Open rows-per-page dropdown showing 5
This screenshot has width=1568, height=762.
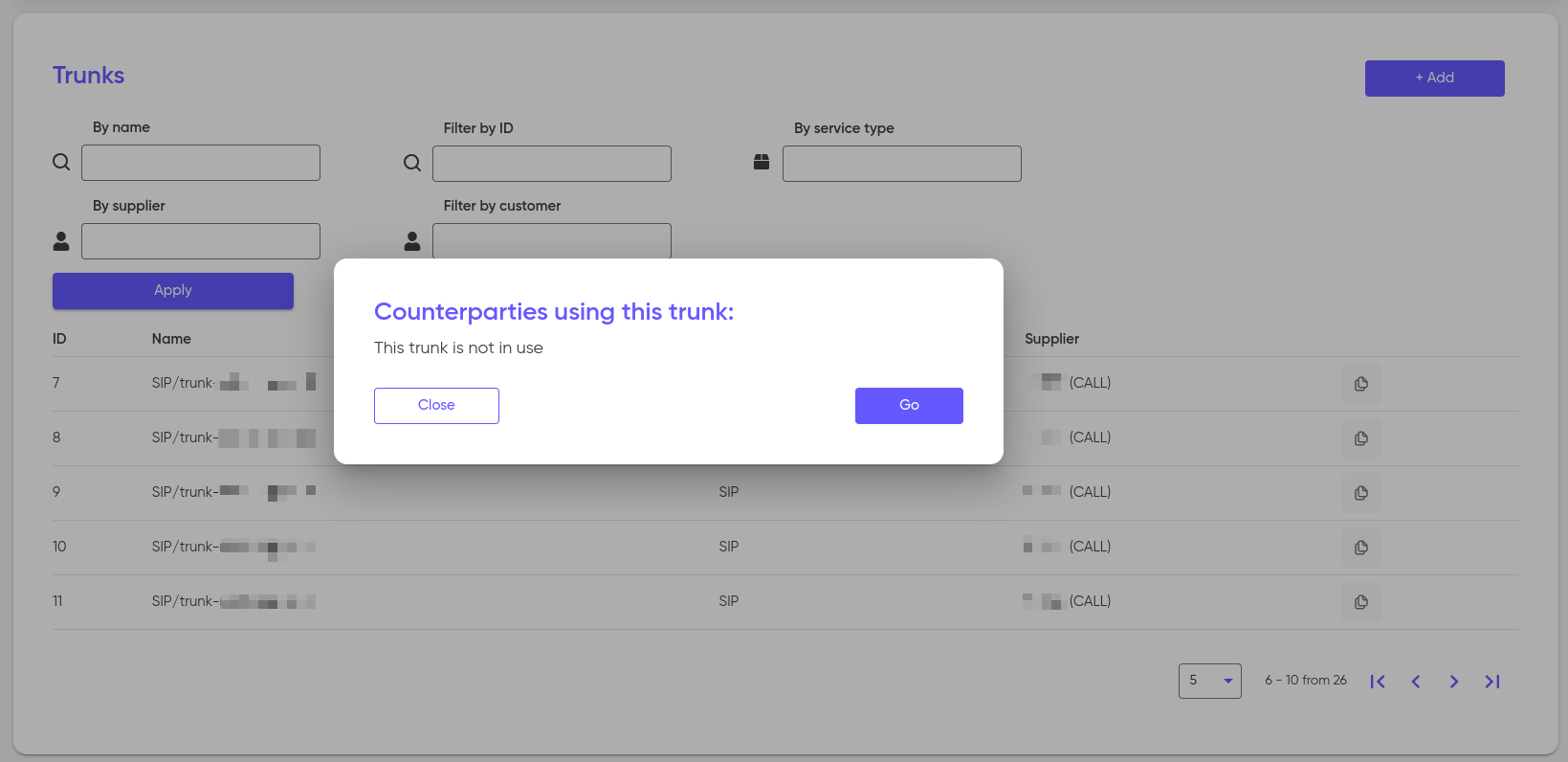pyautogui.click(x=1210, y=681)
